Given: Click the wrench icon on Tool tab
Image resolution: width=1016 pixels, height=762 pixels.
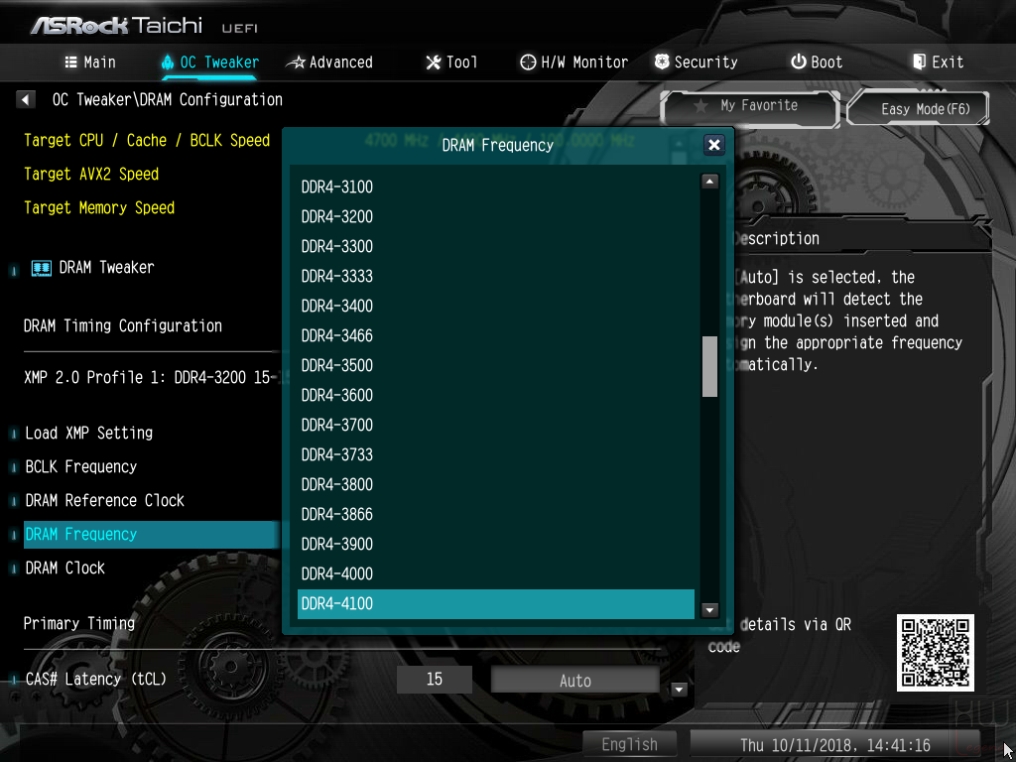Looking at the screenshot, I should click(433, 62).
